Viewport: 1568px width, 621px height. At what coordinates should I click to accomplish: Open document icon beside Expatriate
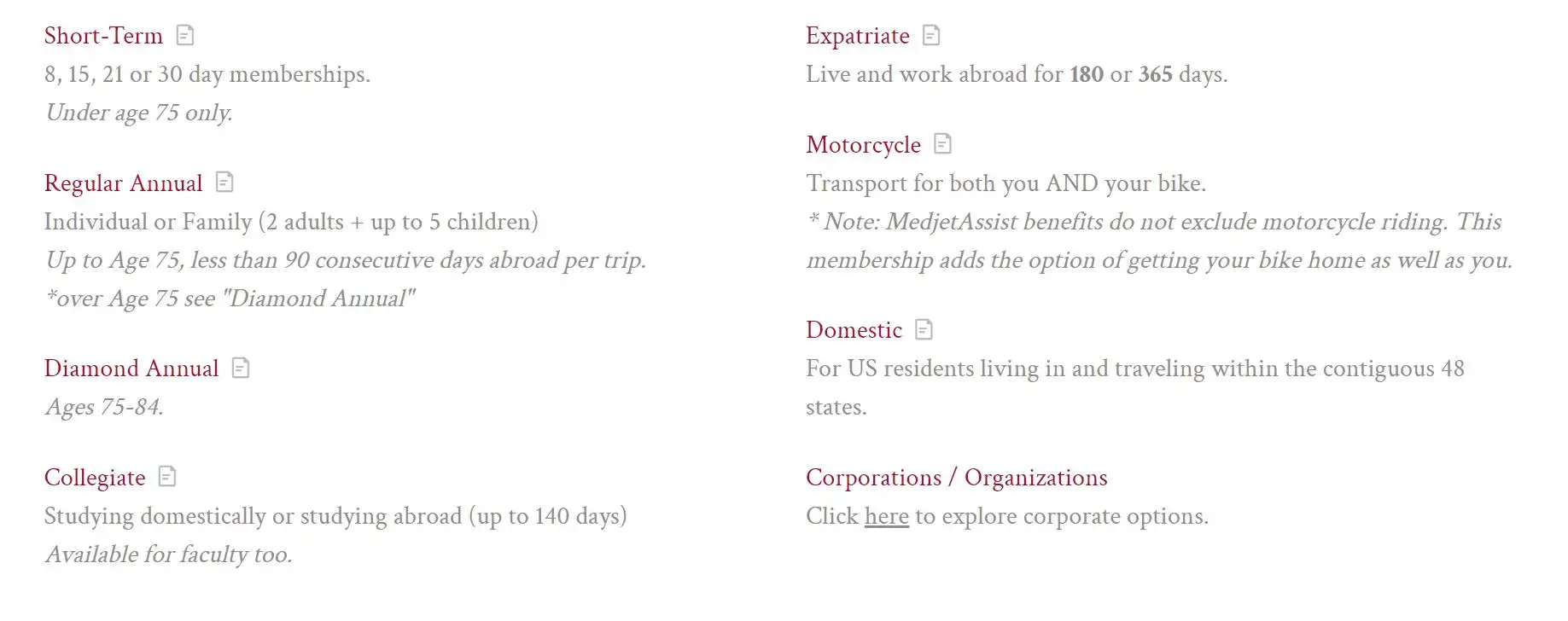tap(931, 36)
